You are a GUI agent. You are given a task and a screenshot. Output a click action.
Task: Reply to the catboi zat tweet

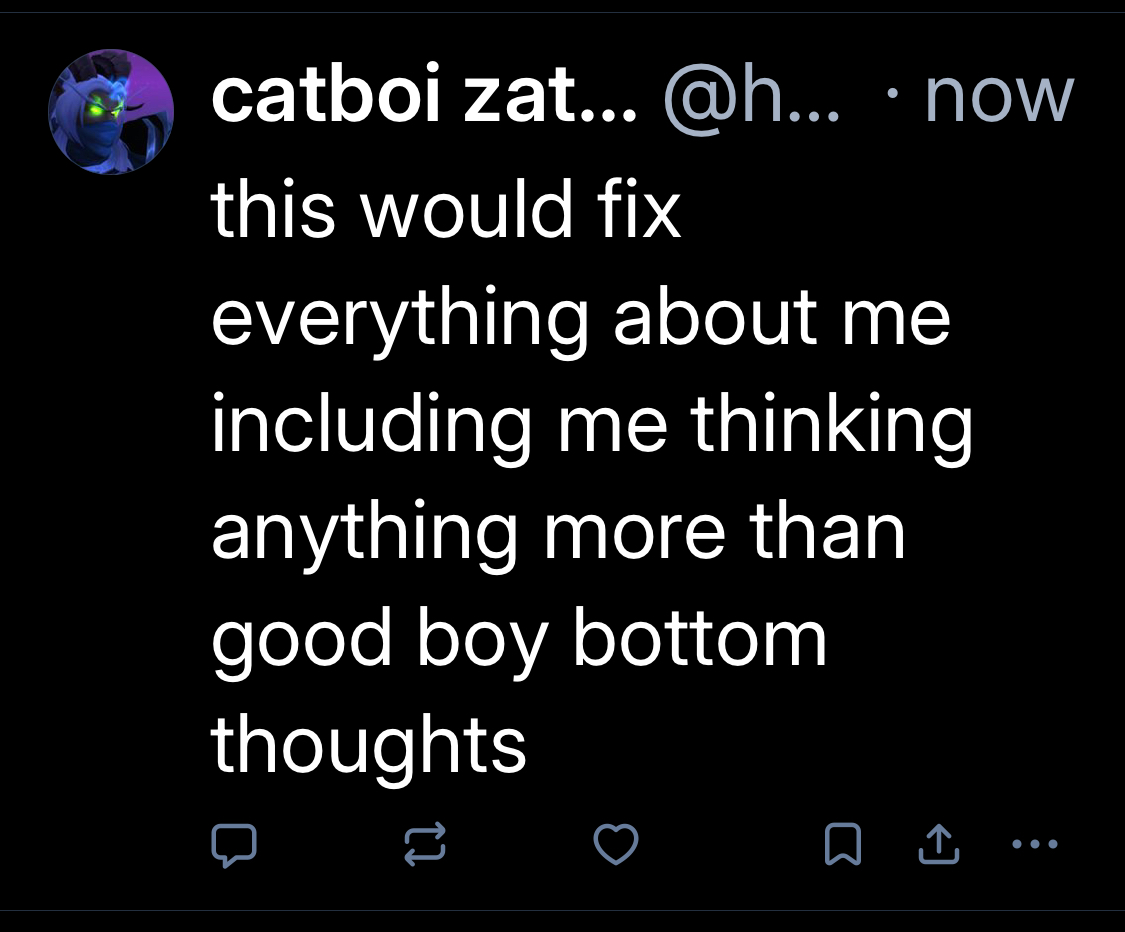click(x=234, y=847)
